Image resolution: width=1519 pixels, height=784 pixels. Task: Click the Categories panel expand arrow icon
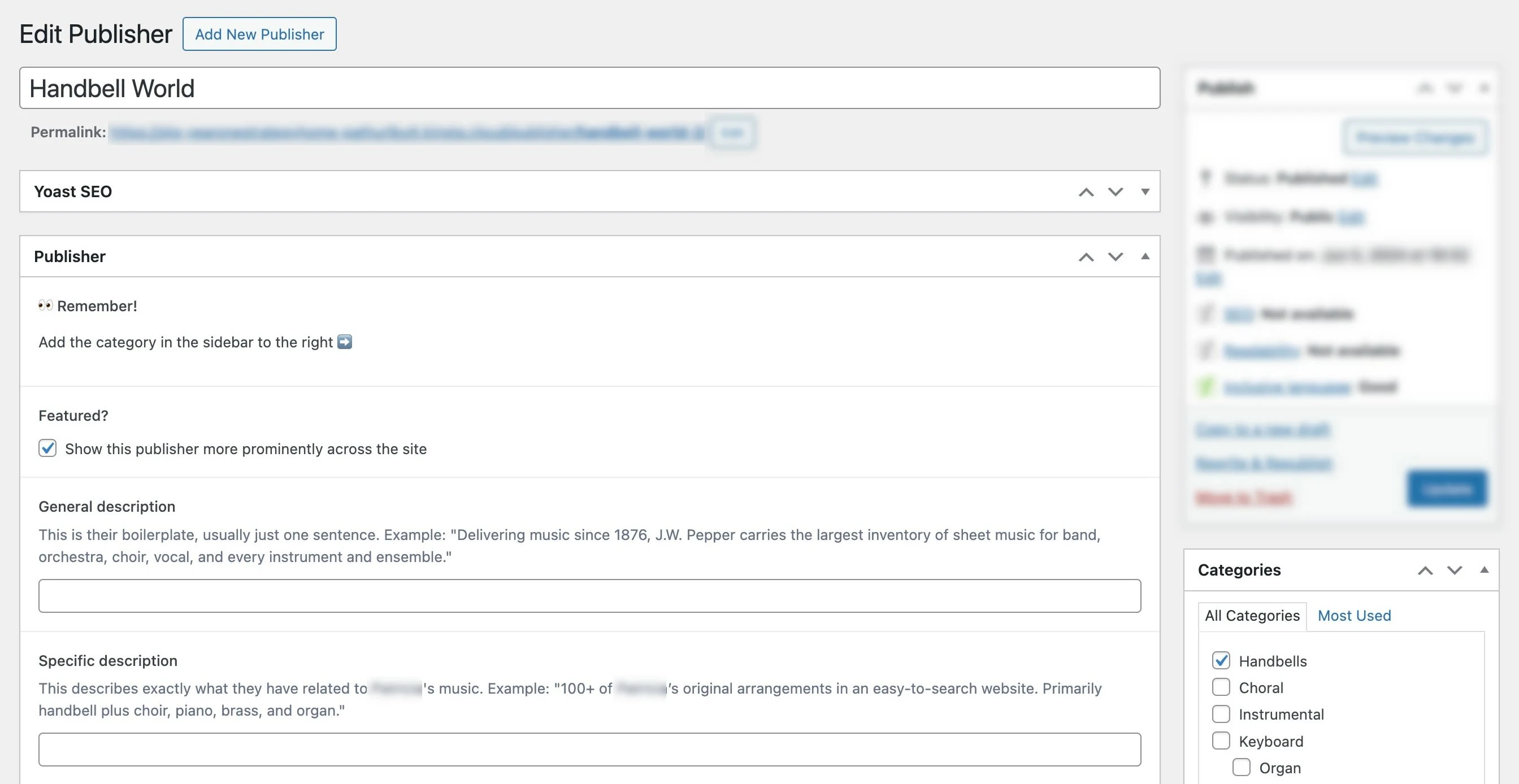coord(1483,569)
